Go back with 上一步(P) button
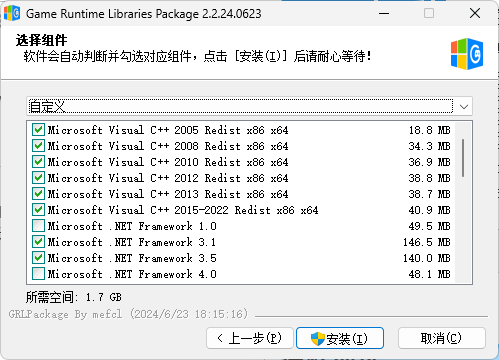This screenshot has height=360, width=499. (250, 338)
